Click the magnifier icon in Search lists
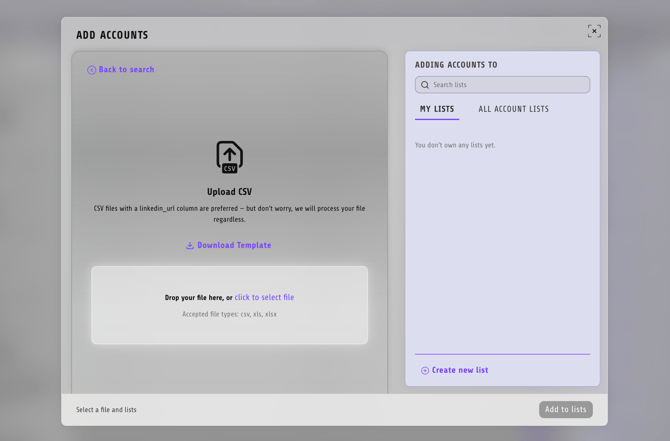670x441 pixels. (x=425, y=85)
